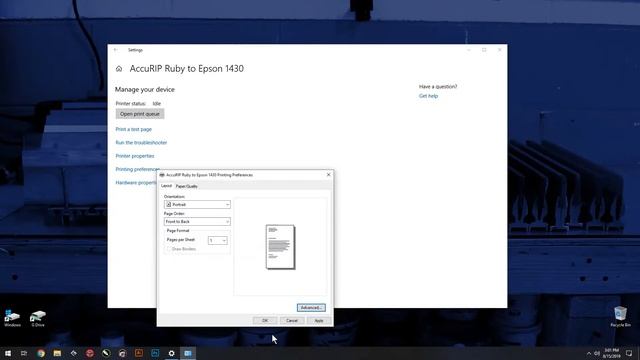Click the Settings home icon
The height and width of the screenshot is (360, 640).
tap(119, 69)
